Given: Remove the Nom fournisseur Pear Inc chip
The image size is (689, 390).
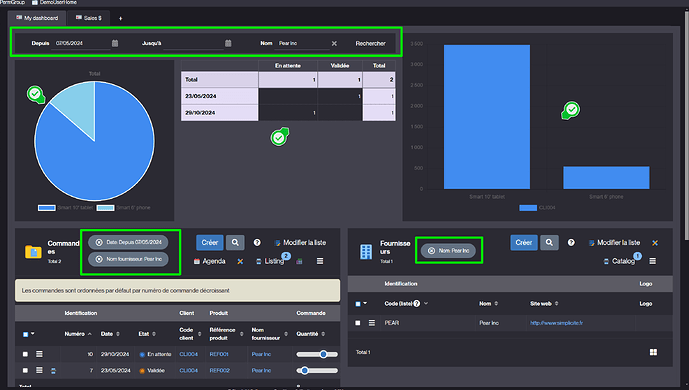Looking at the screenshot, I should [99, 259].
